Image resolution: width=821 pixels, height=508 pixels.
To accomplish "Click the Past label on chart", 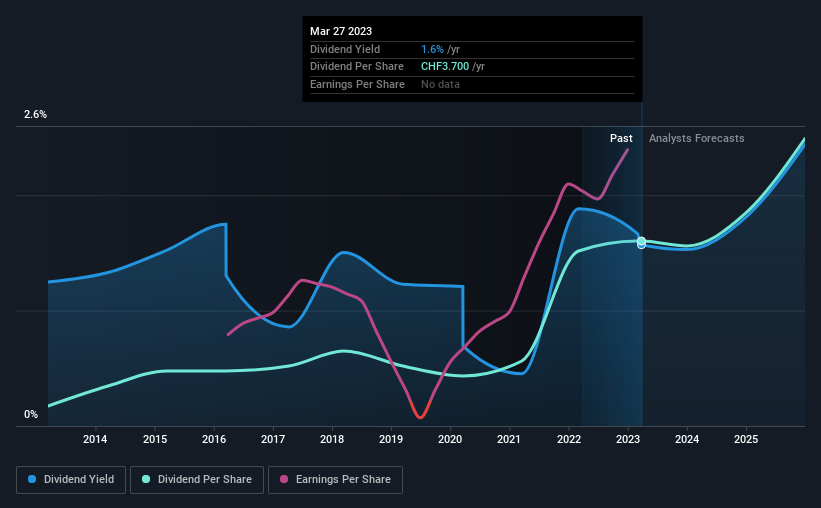I will pyautogui.click(x=621, y=138).
